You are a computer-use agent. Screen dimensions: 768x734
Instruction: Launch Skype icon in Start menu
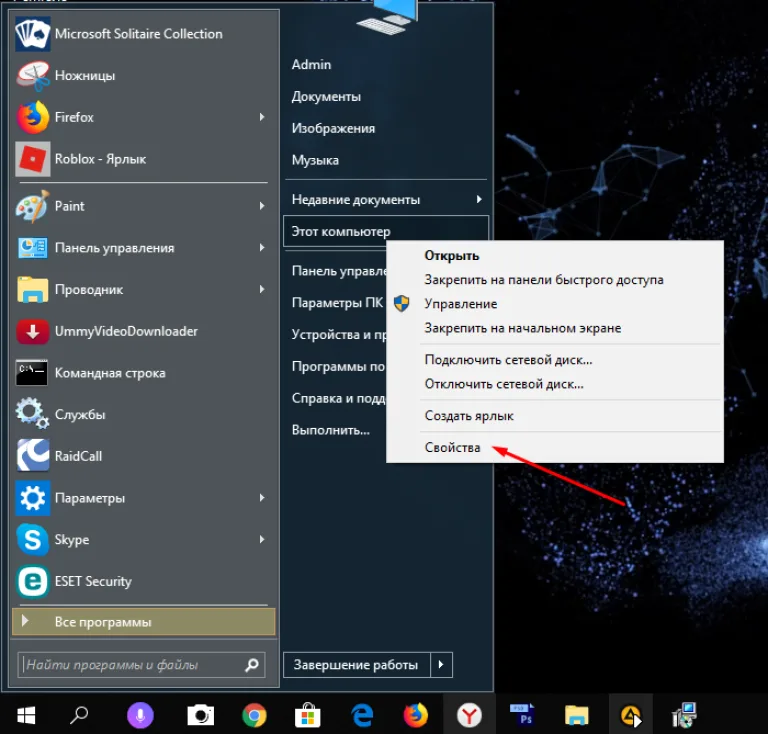point(32,540)
